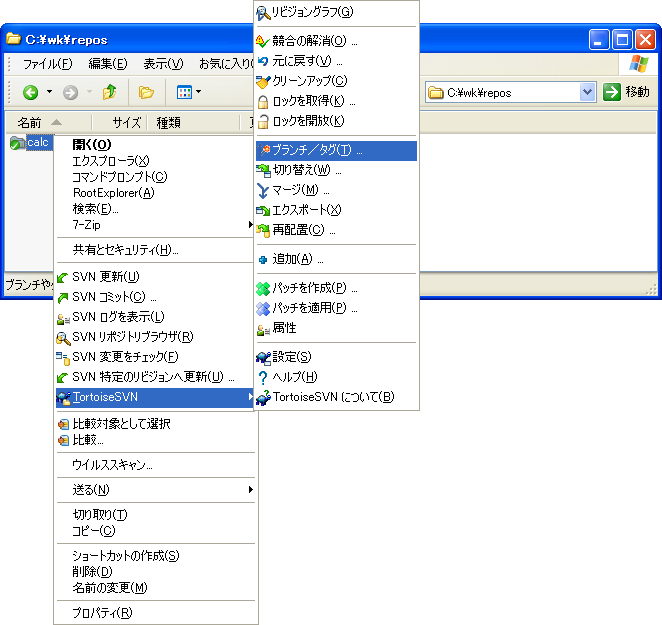This screenshot has height=625, width=662.
Task: Open the File (ファイル) menu in menu bar
Action: pyautogui.click(x=47, y=64)
